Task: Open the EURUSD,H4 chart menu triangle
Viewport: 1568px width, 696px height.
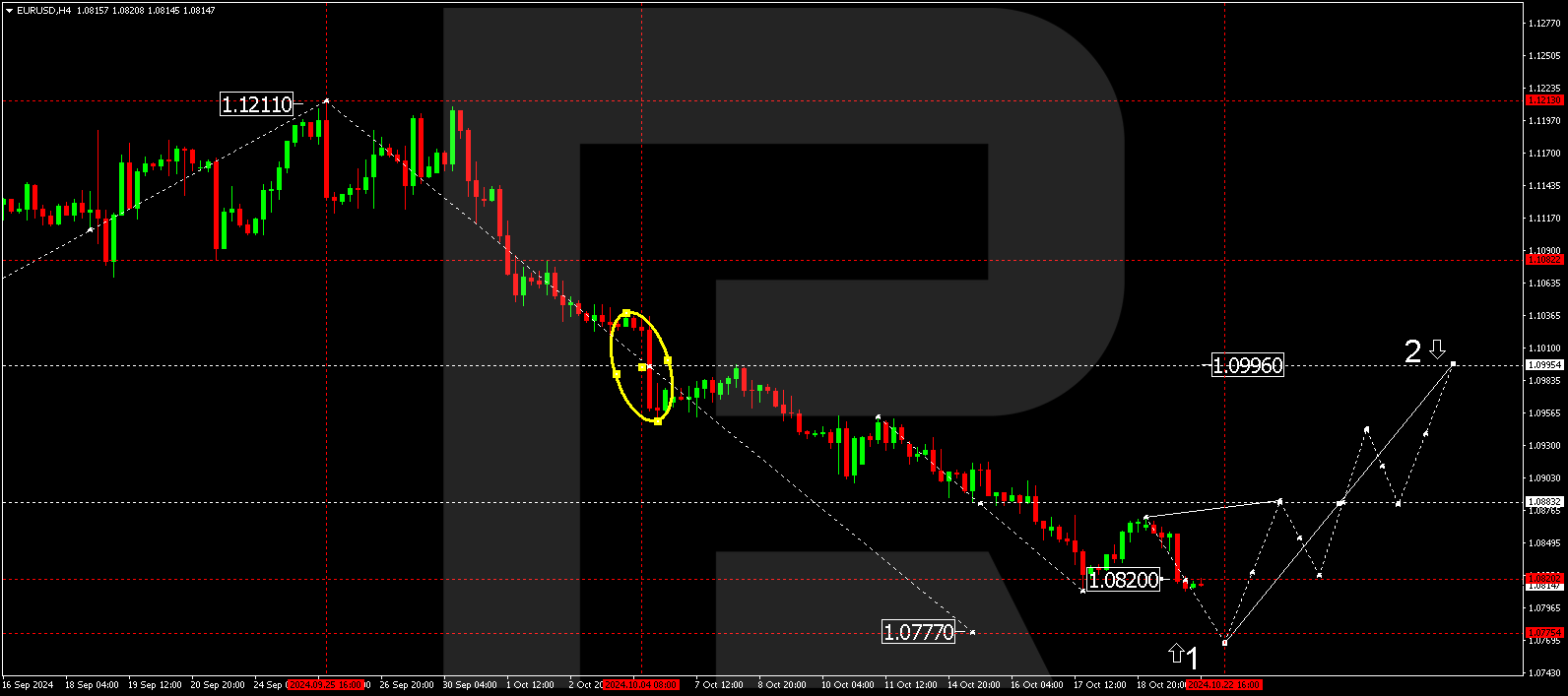Action: tap(9, 10)
